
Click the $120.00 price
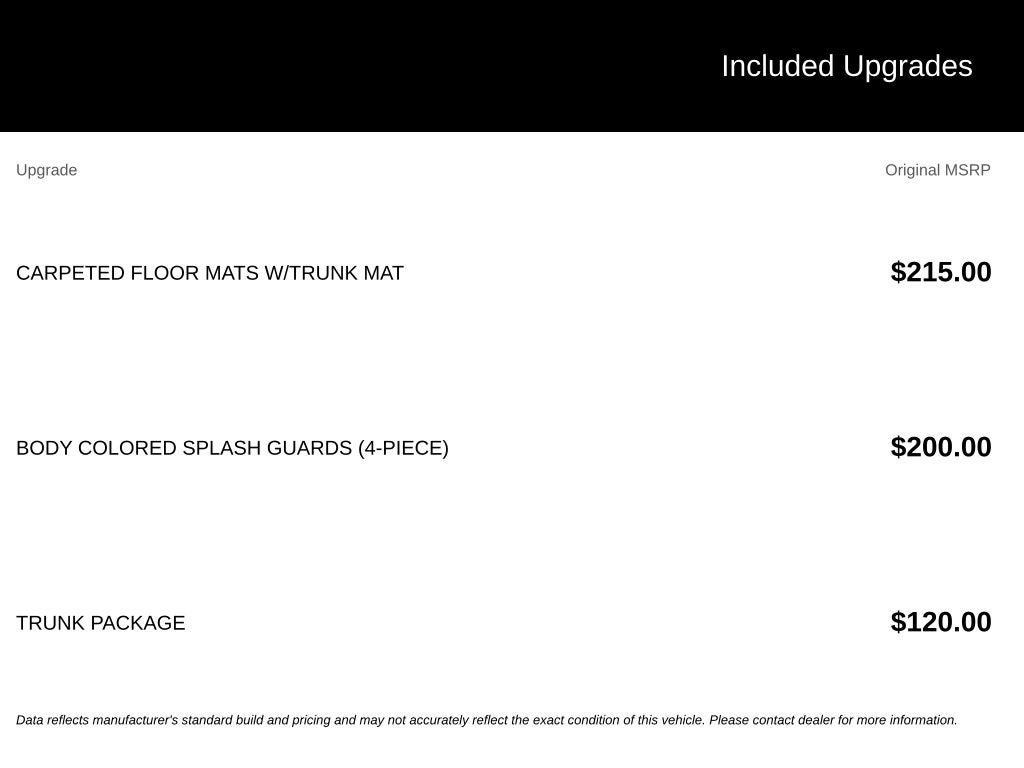[x=941, y=622]
